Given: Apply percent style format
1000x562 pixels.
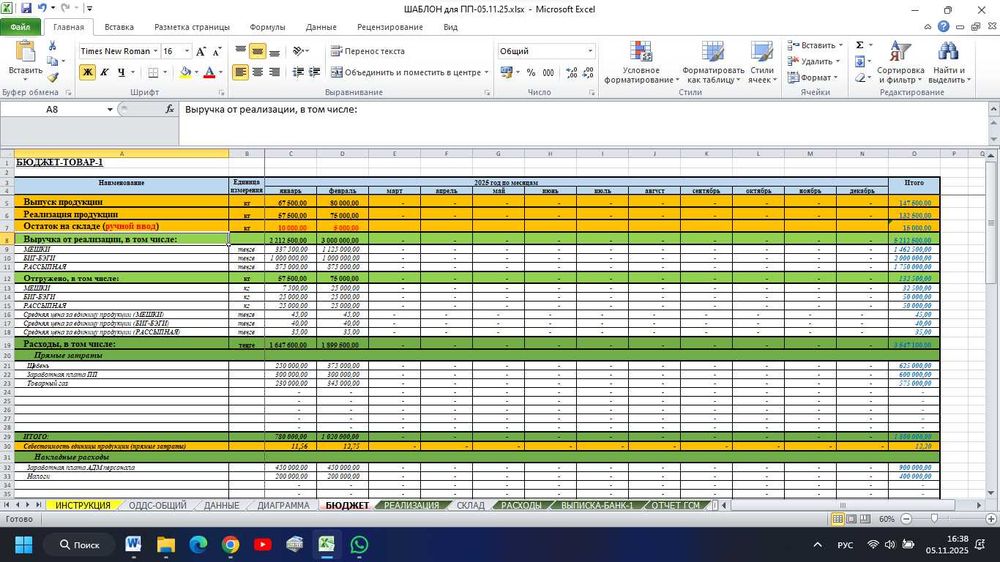Looking at the screenshot, I should click(531, 73).
